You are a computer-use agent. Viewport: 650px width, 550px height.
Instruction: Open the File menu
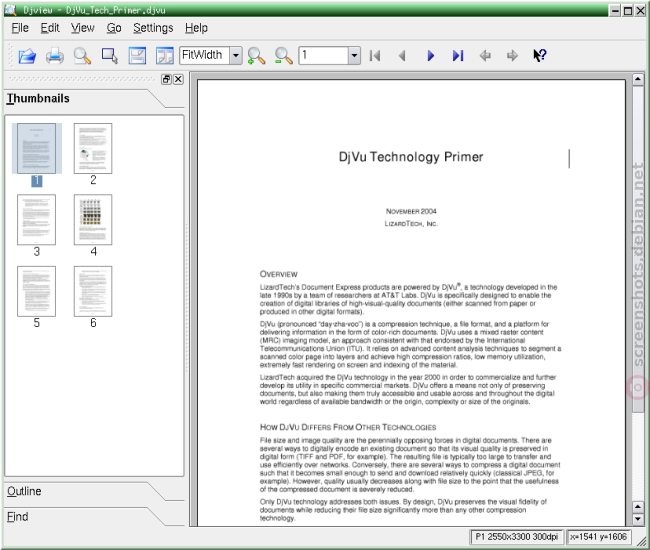[x=20, y=28]
